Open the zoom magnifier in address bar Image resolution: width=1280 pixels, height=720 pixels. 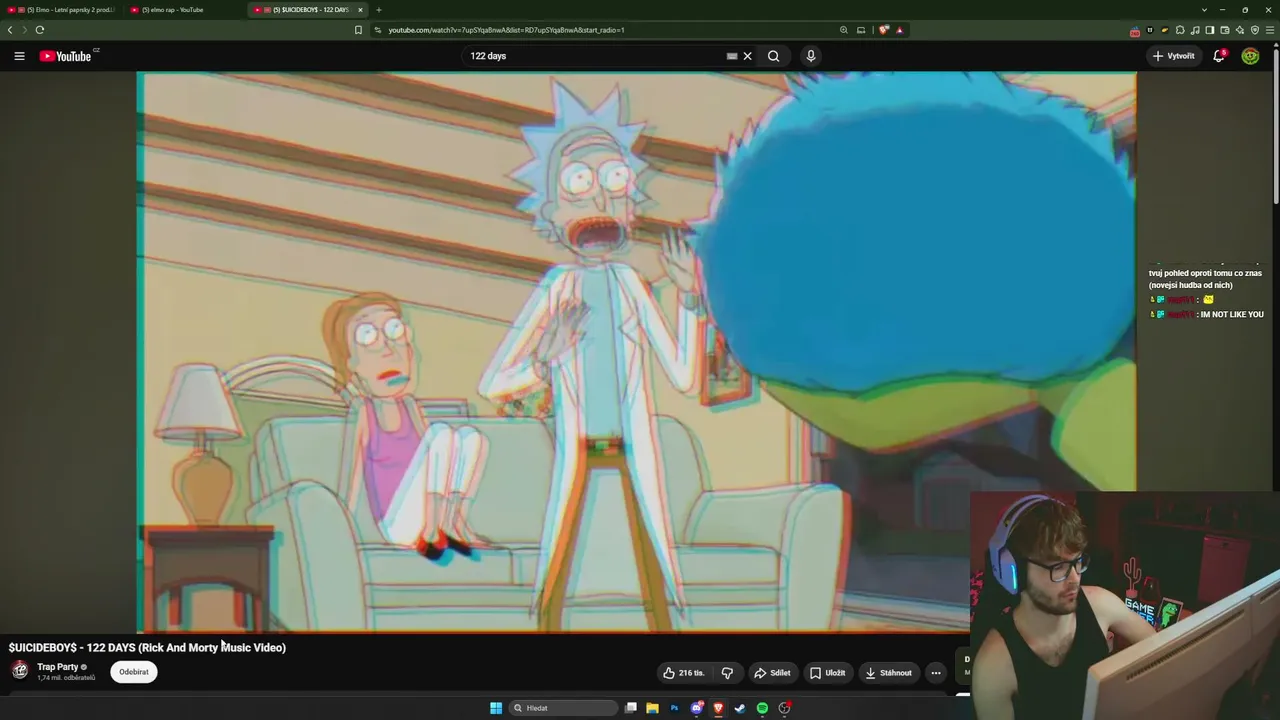(844, 30)
